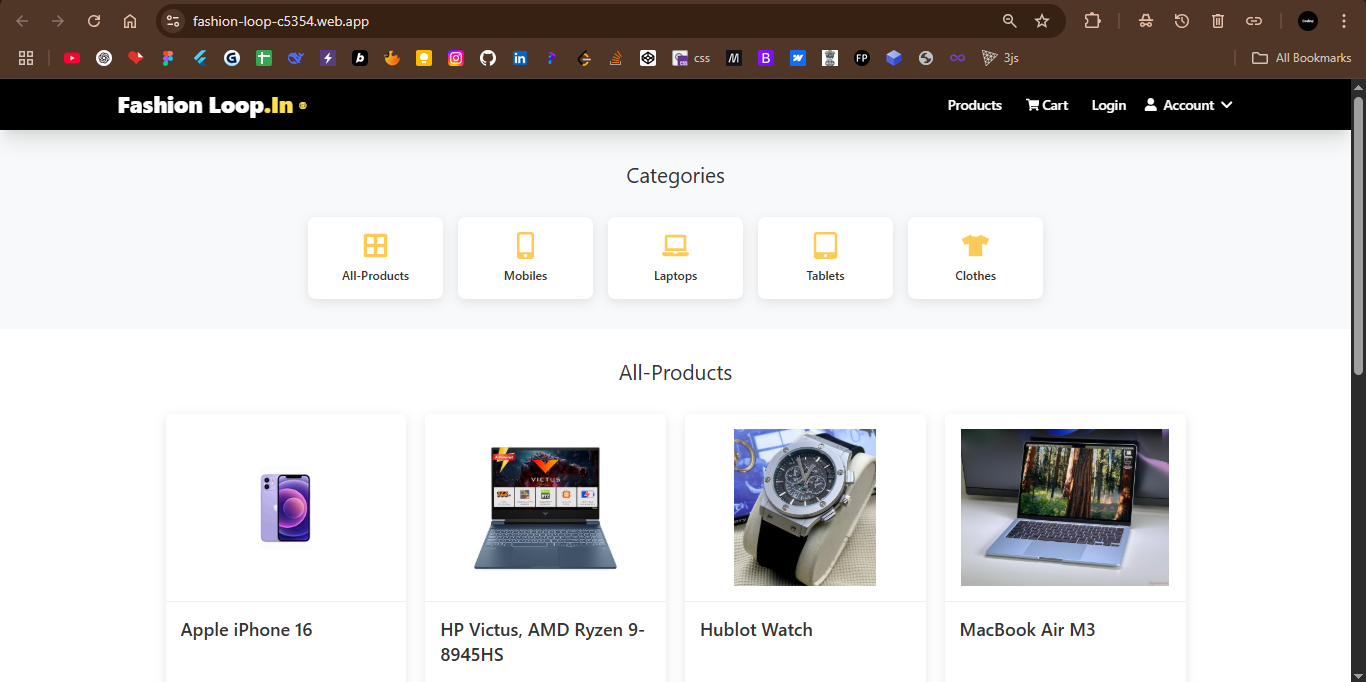Screen dimensions: 1366x682
Task: Open the ChatGPT bookmark
Action: (104, 58)
